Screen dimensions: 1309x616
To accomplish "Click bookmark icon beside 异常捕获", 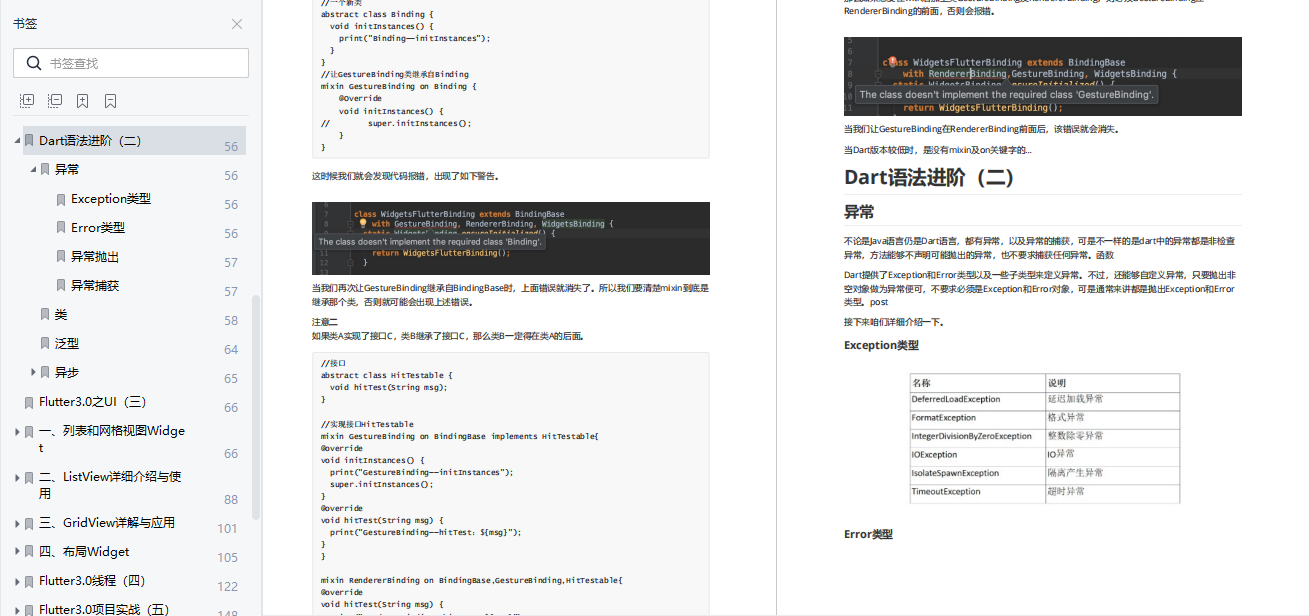I will (x=61, y=286).
